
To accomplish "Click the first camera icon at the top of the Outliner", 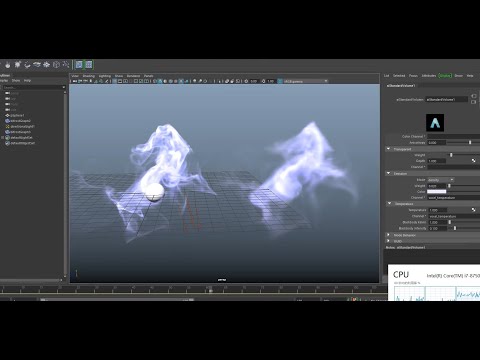I will [x=7, y=93].
